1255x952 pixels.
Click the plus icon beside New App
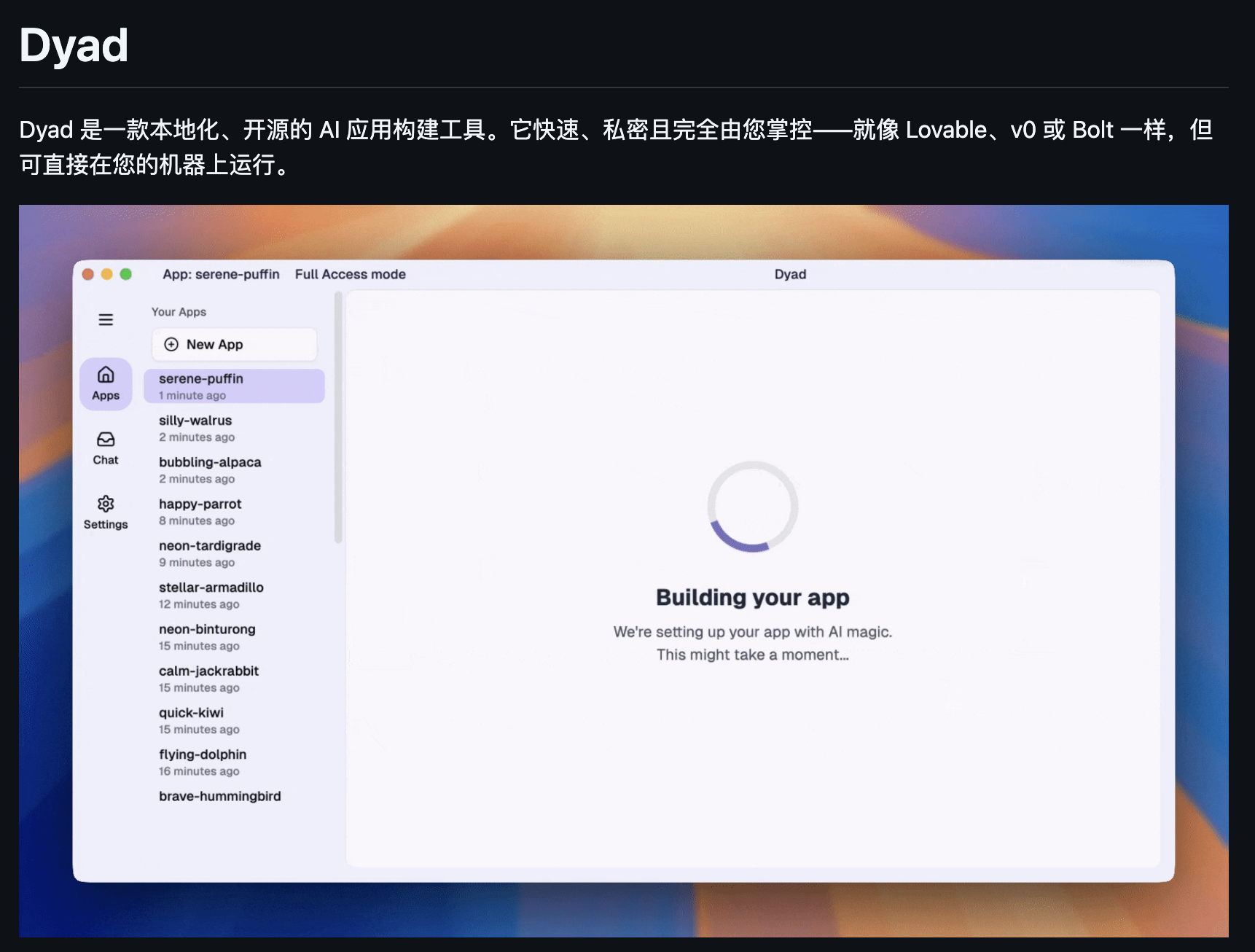coord(171,344)
